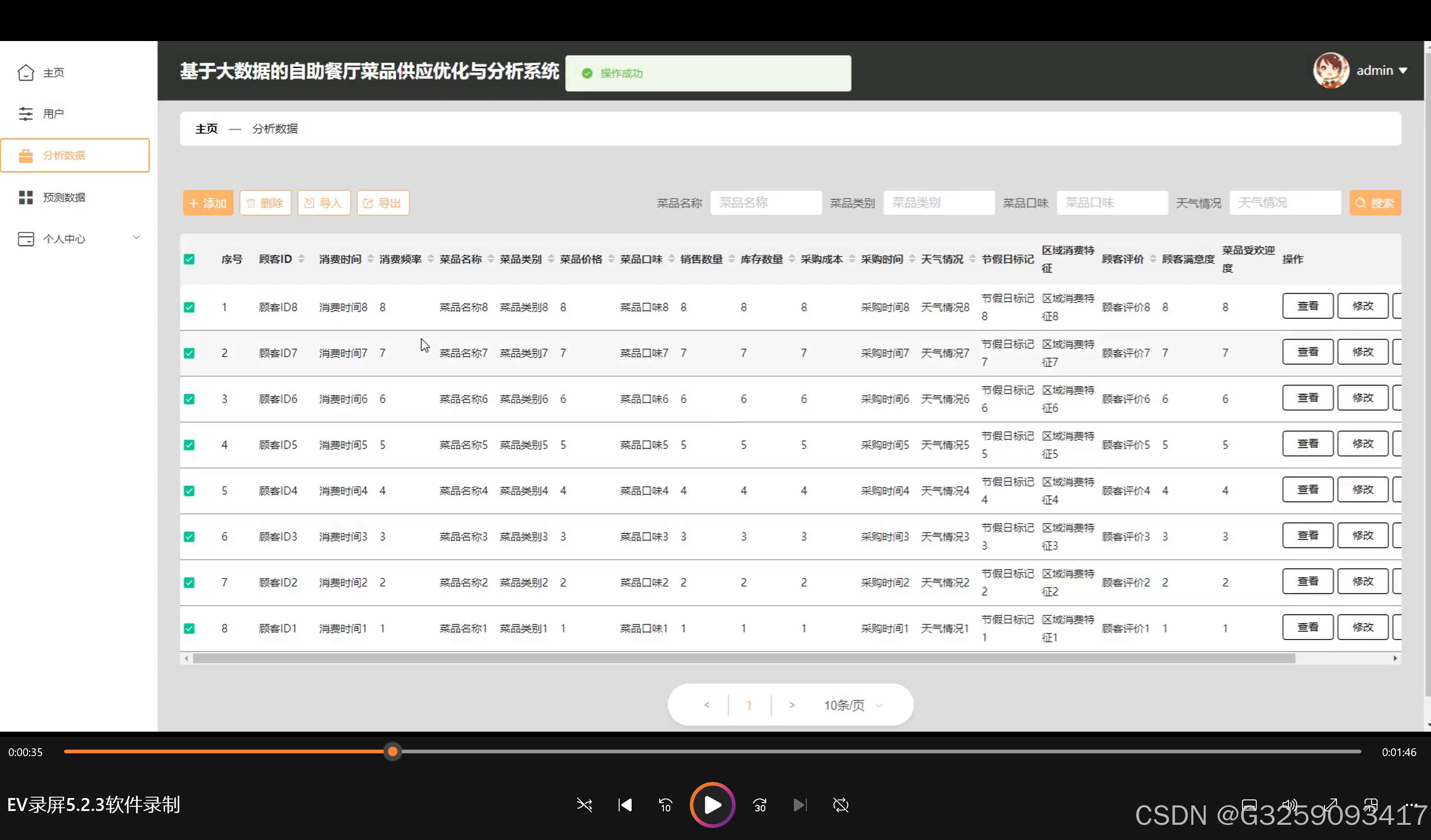The height and width of the screenshot is (840, 1431).
Task: Click the shuffle icon in the player
Action: 584,805
